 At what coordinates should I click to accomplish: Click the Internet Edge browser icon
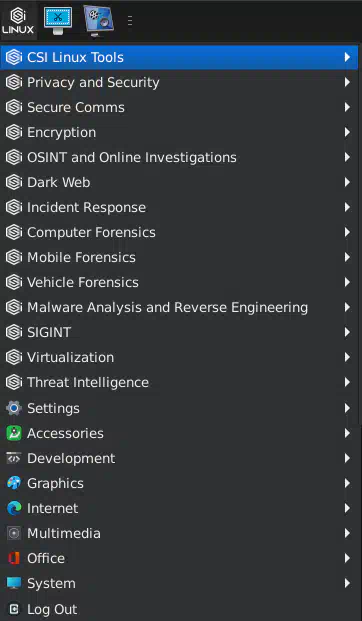(x=14, y=508)
